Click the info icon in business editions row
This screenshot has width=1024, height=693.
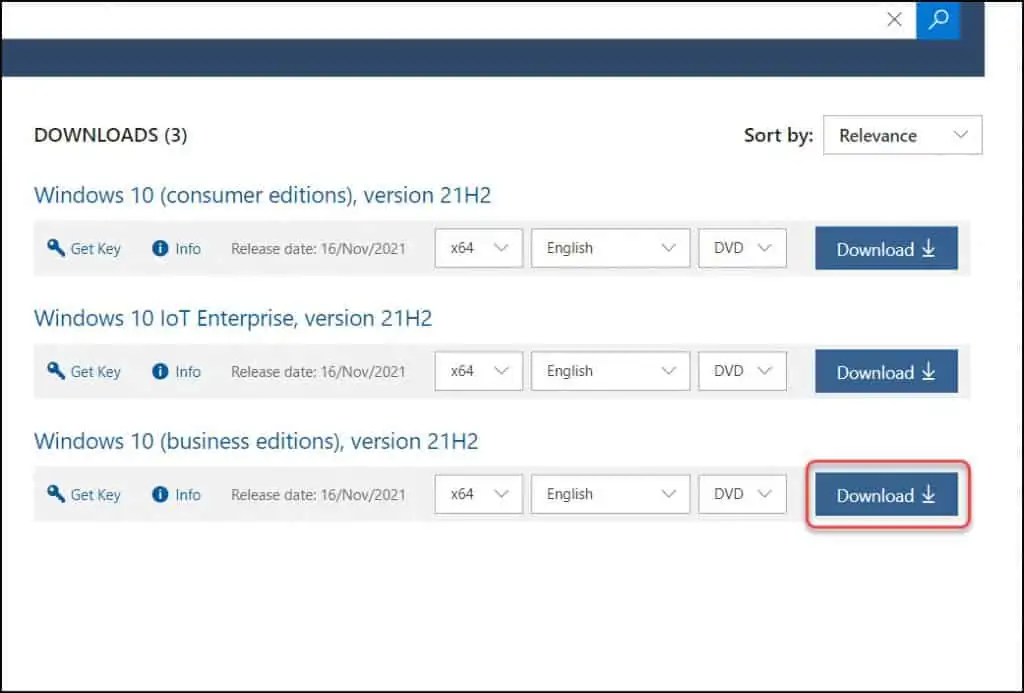coord(160,494)
